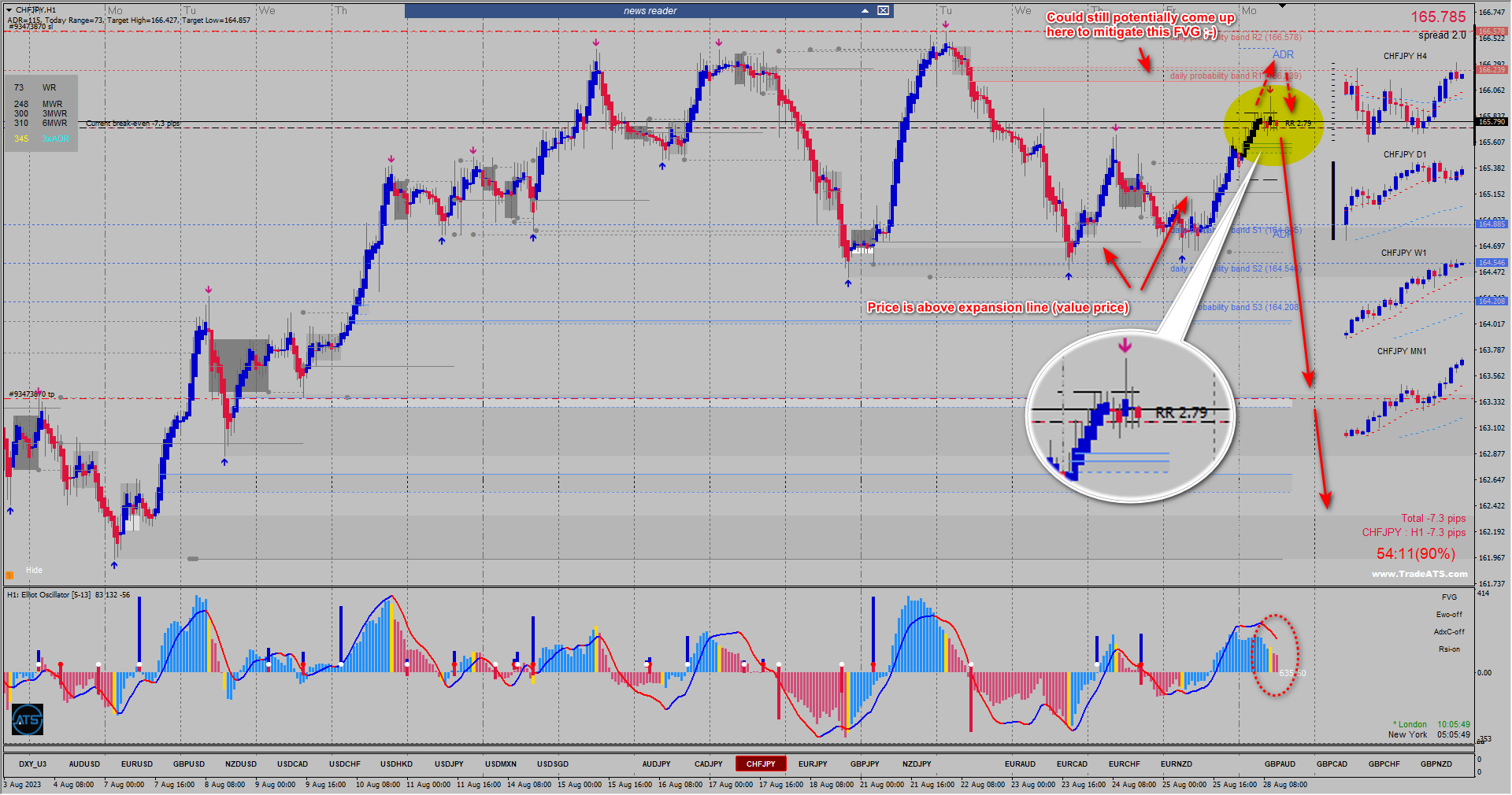Screen dimensions: 1512x795
Task: Toggle the FVG indicator
Action: click(1449, 597)
